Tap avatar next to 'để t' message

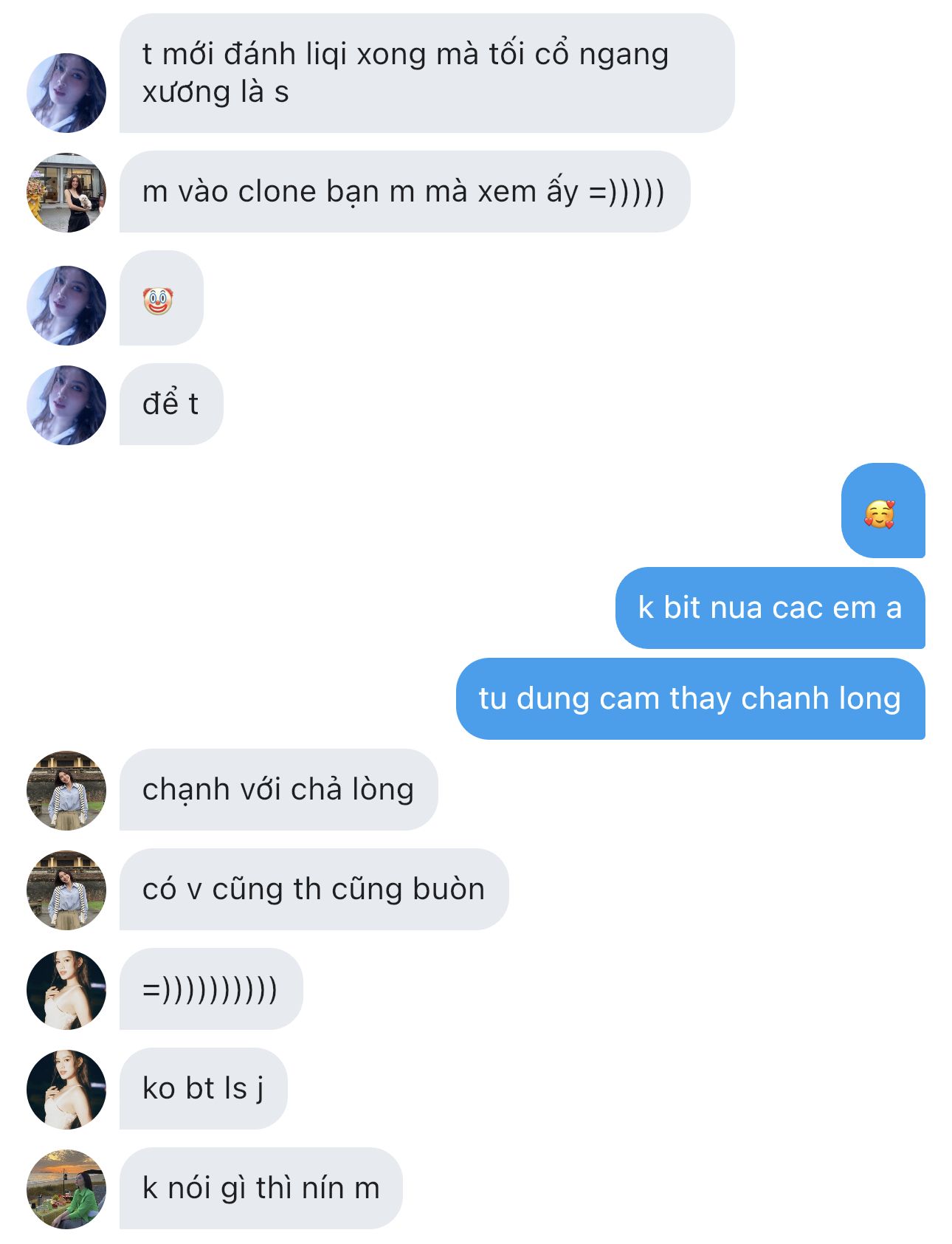click(66, 405)
